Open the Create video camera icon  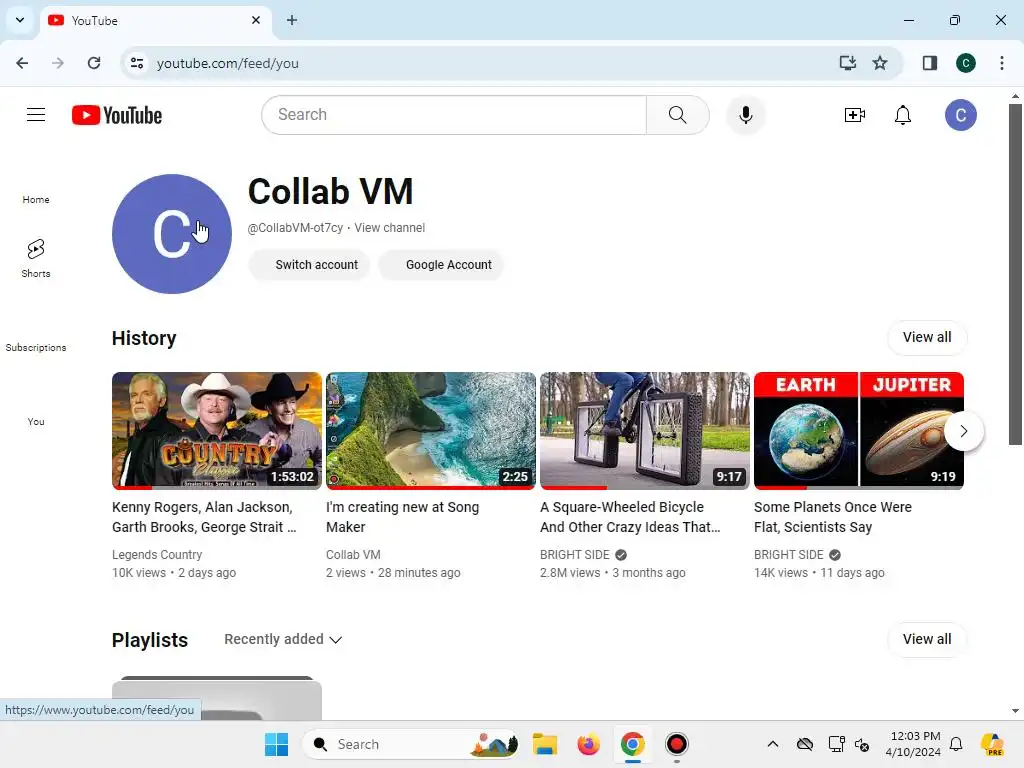point(854,115)
